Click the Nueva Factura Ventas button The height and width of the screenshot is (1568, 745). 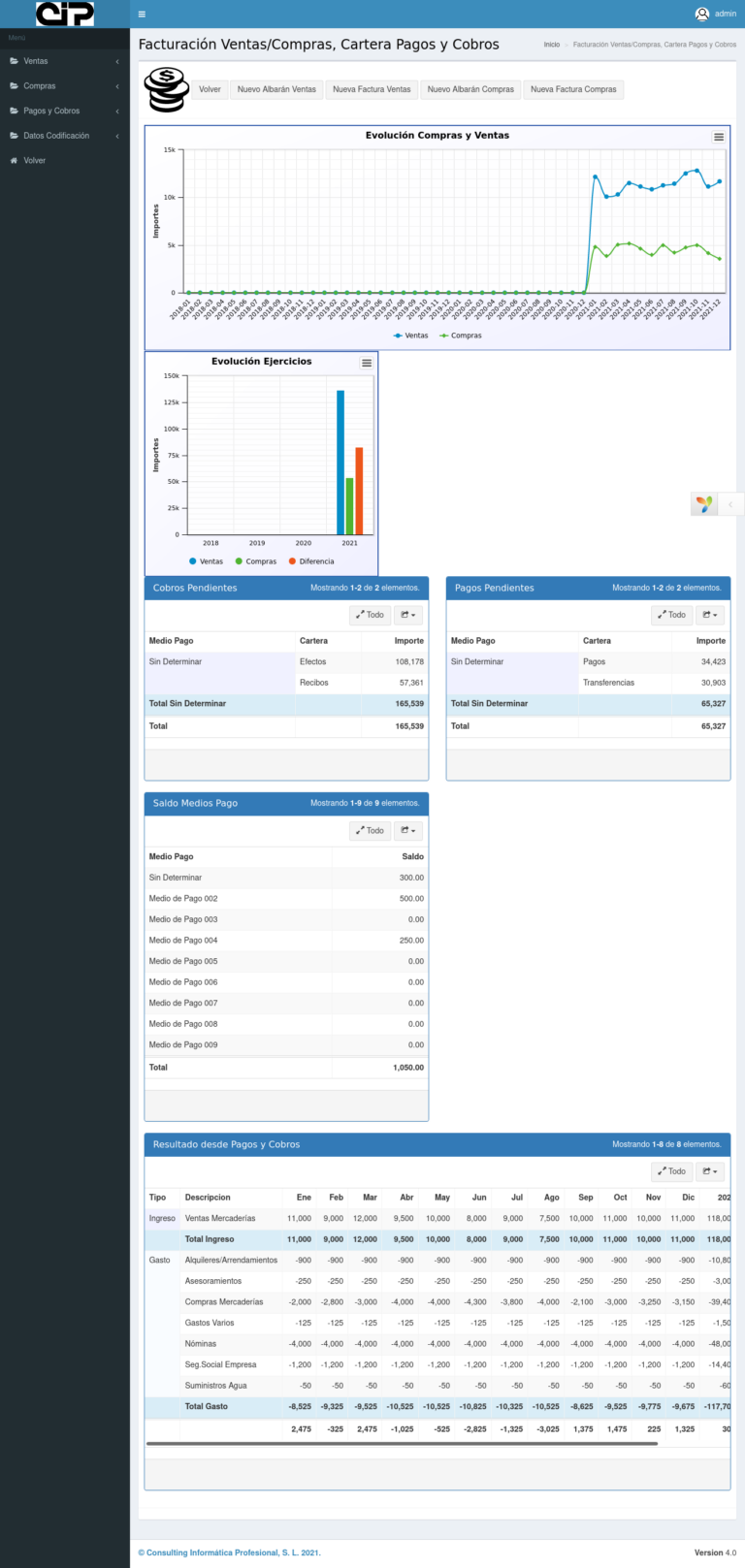coord(372,89)
